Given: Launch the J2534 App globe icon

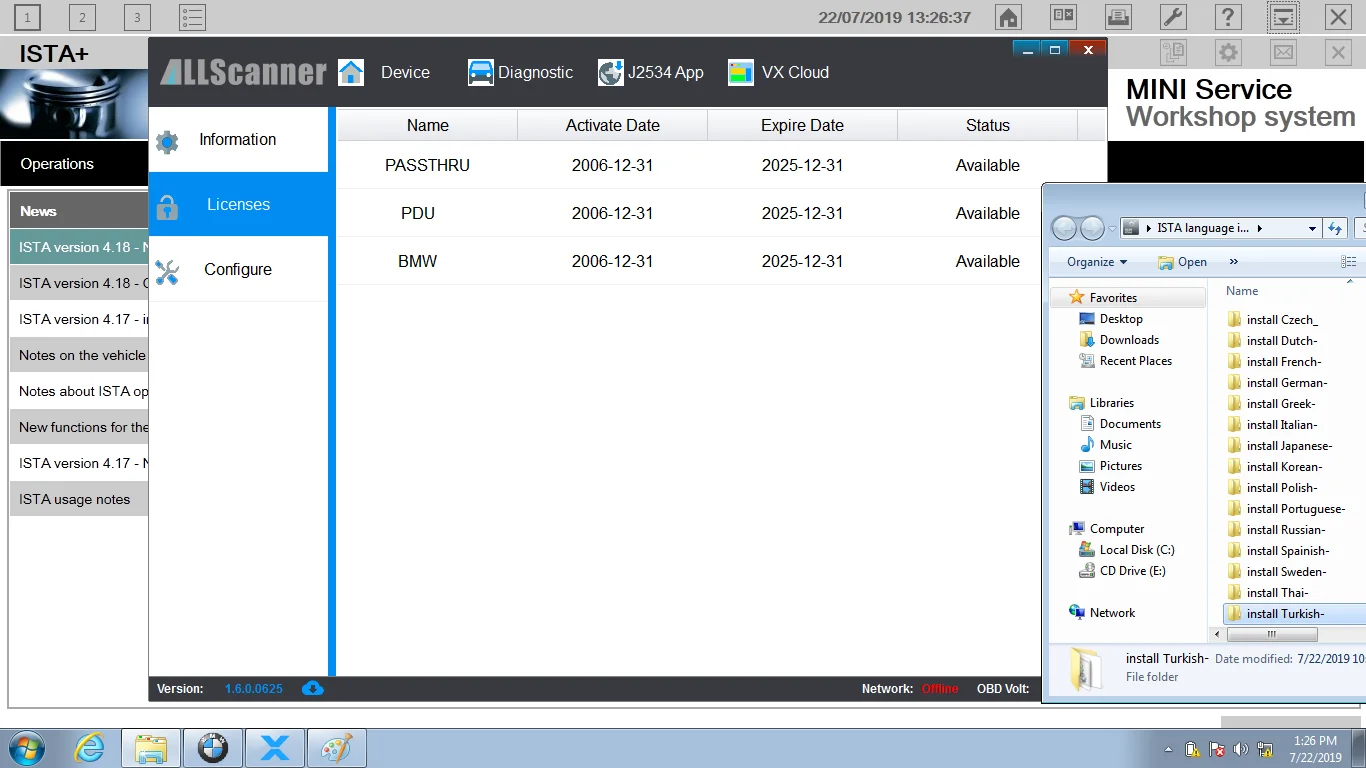Looking at the screenshot, I should (611, 72).
